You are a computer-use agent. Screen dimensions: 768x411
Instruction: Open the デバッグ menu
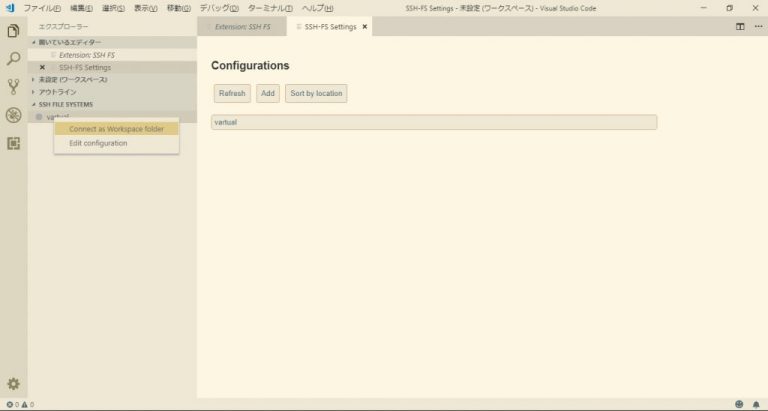pos(219,8)
